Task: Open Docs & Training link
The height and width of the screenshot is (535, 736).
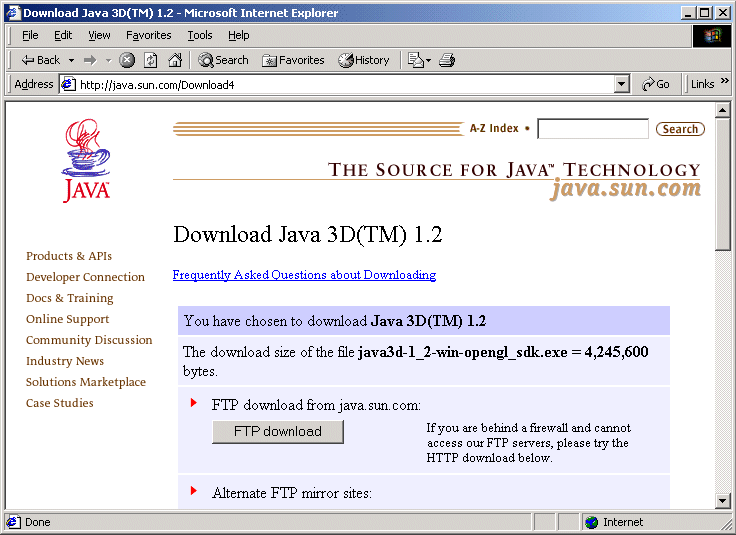Action: click(69, 298)
